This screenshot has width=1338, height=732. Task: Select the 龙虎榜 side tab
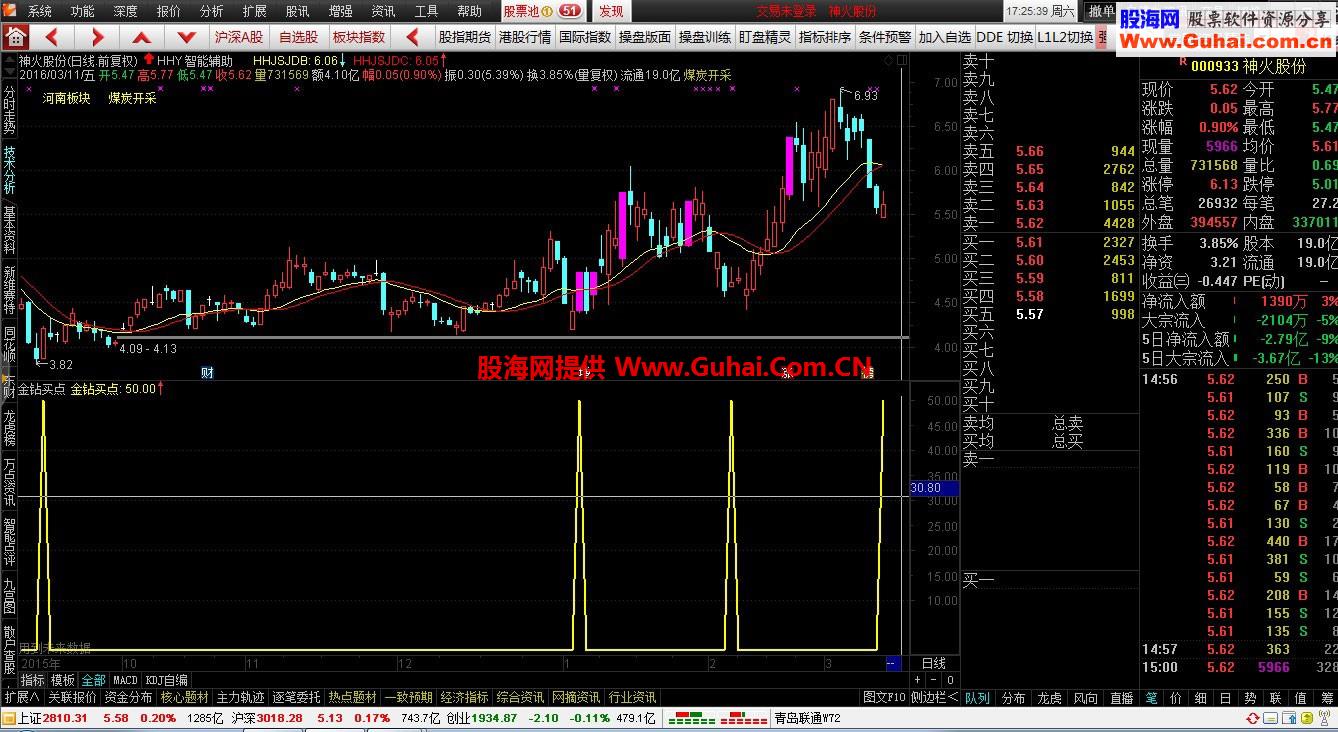(x=9, y=427)
